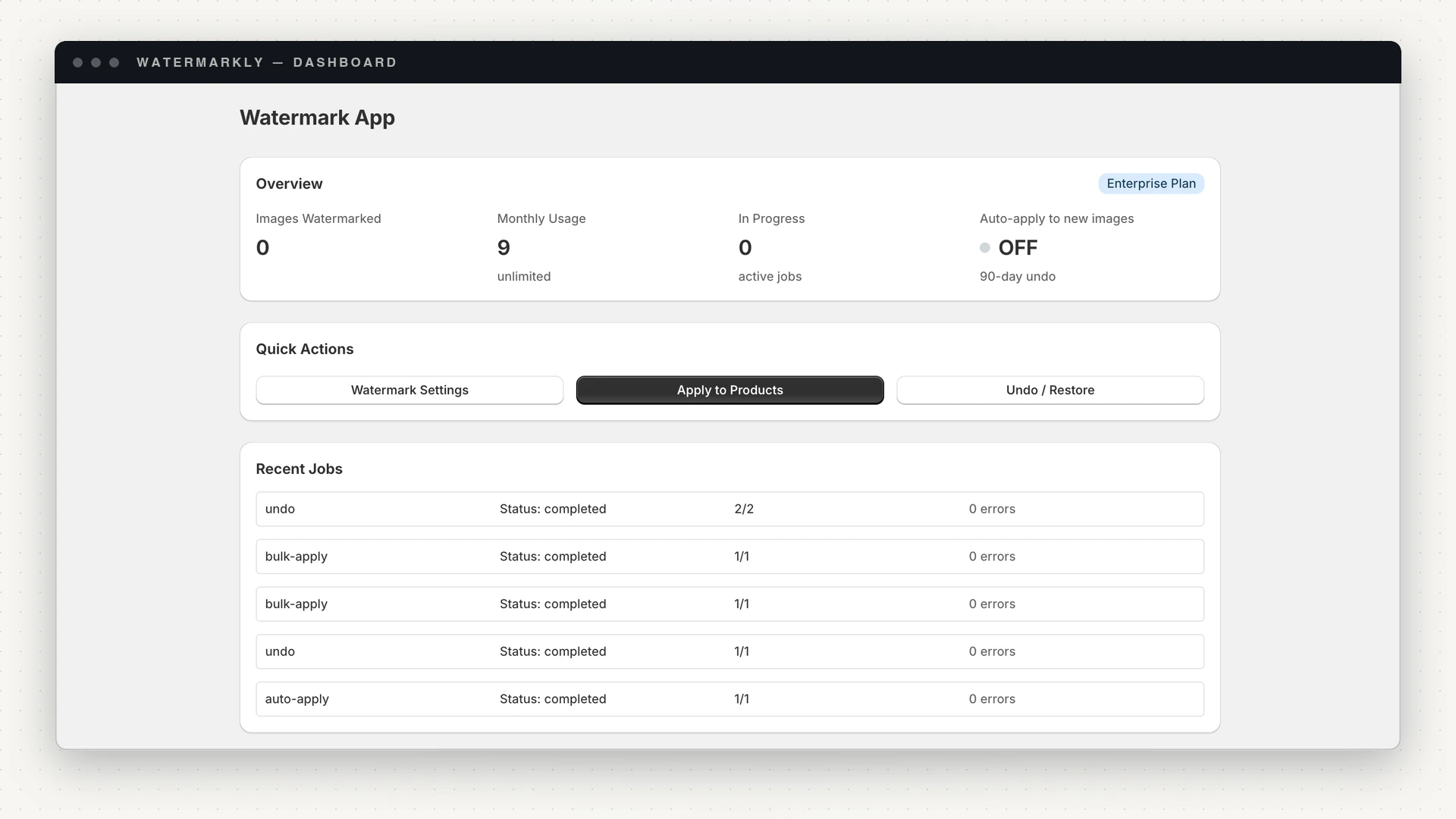
Task: Click the Images Watermarked label
Action: click(x=318, y=218)
